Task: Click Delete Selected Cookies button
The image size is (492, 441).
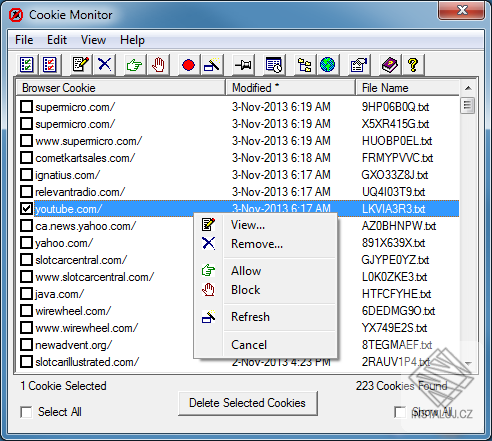Action: [248, 403]
